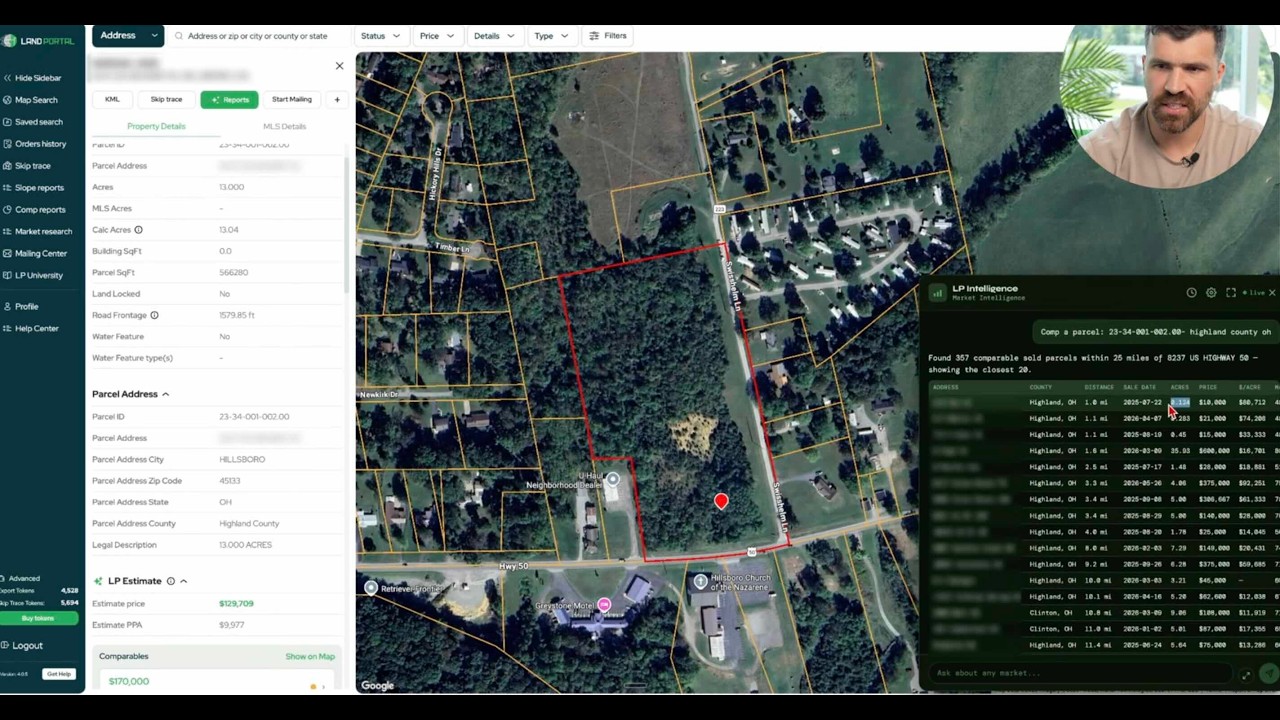Image resolution: width=1280 pixels, height=720 pixels.
Task: Click the LP University book icon
Action: click(7, 275)
